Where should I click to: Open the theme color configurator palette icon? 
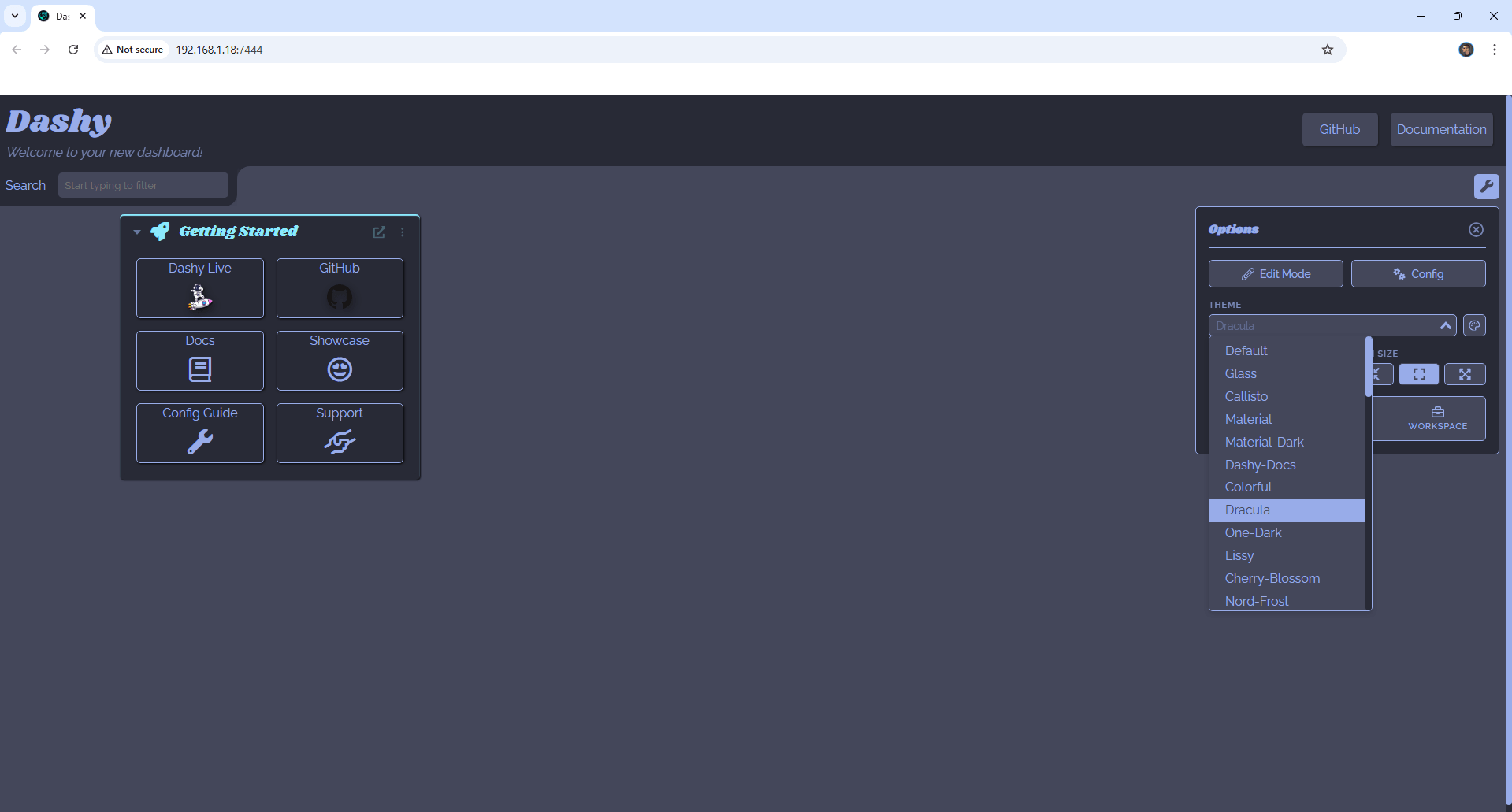1474,325
